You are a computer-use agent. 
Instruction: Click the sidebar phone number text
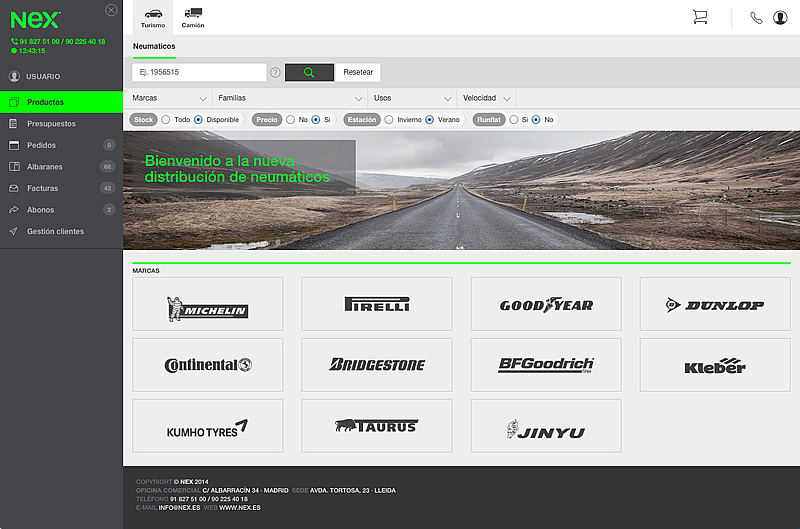tap(62, 42)
